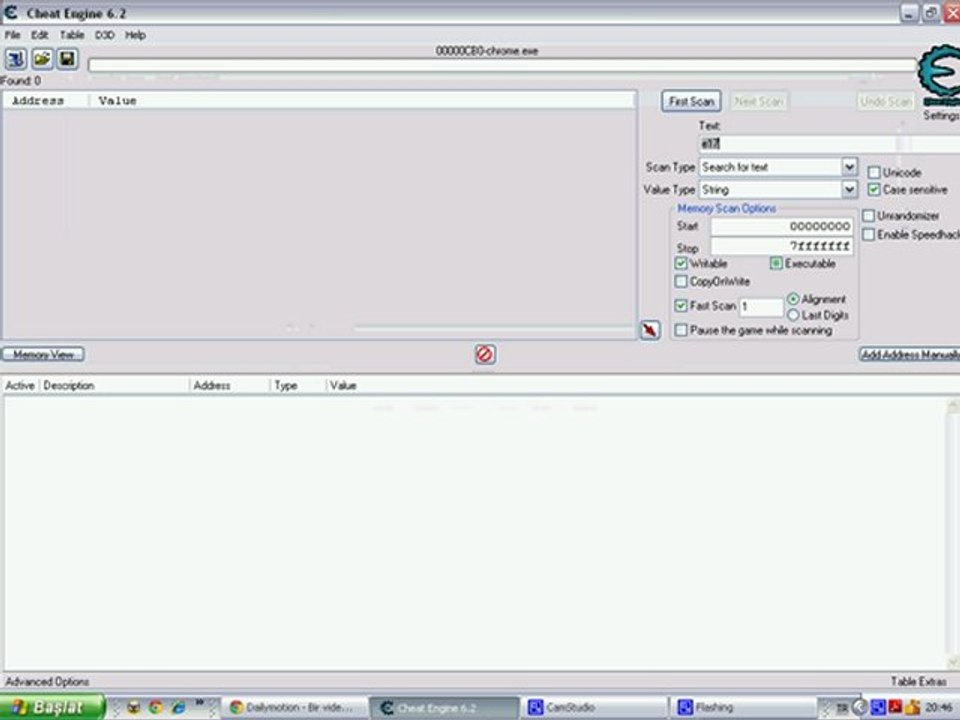Viewport: 960px width, 720px height.
Task: Open the File menu
Action: [12, 35]
